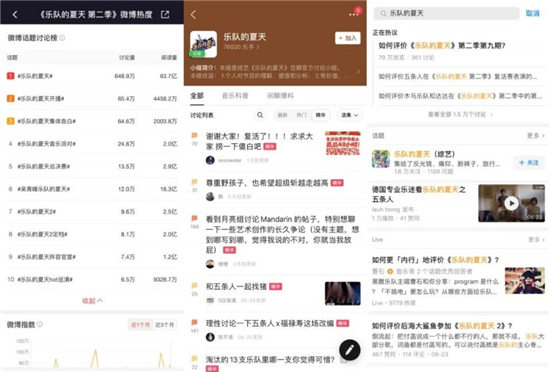Click 取消 next to the search box
This screenshot has width=550, height=372.
[532, 13]
